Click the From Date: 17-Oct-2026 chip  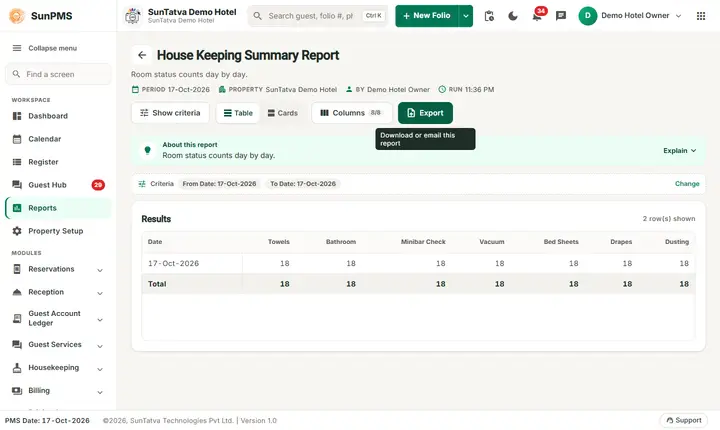coord(219,184)
